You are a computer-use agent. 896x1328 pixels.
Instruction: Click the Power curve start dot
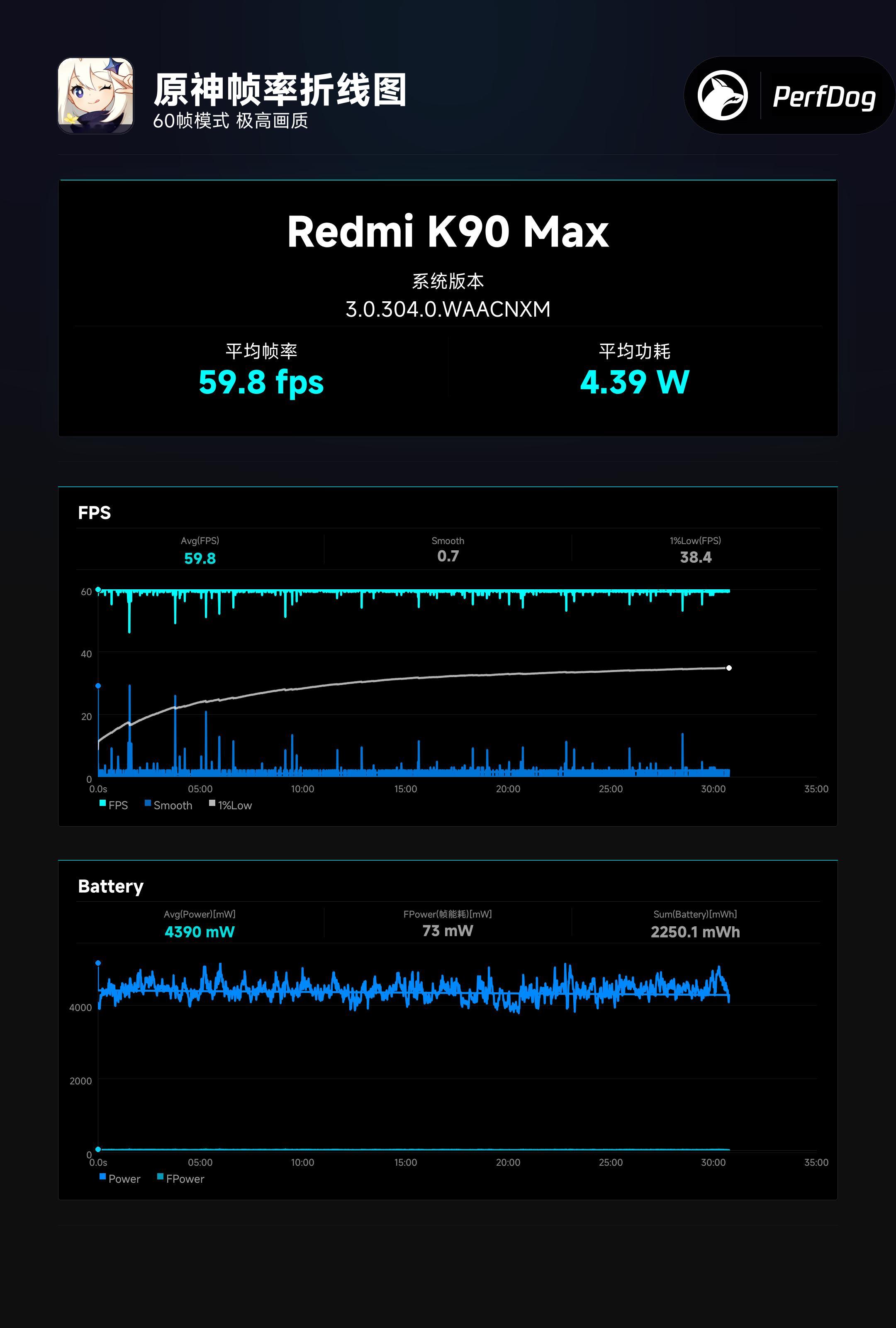point(98,963)
